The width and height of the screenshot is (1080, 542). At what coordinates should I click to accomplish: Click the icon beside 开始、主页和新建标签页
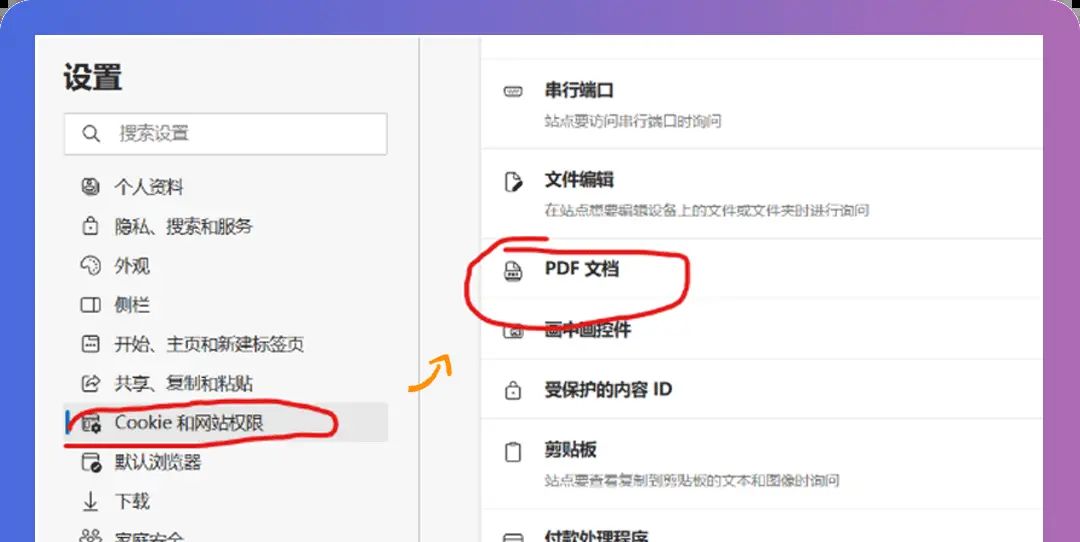(90, 344)
